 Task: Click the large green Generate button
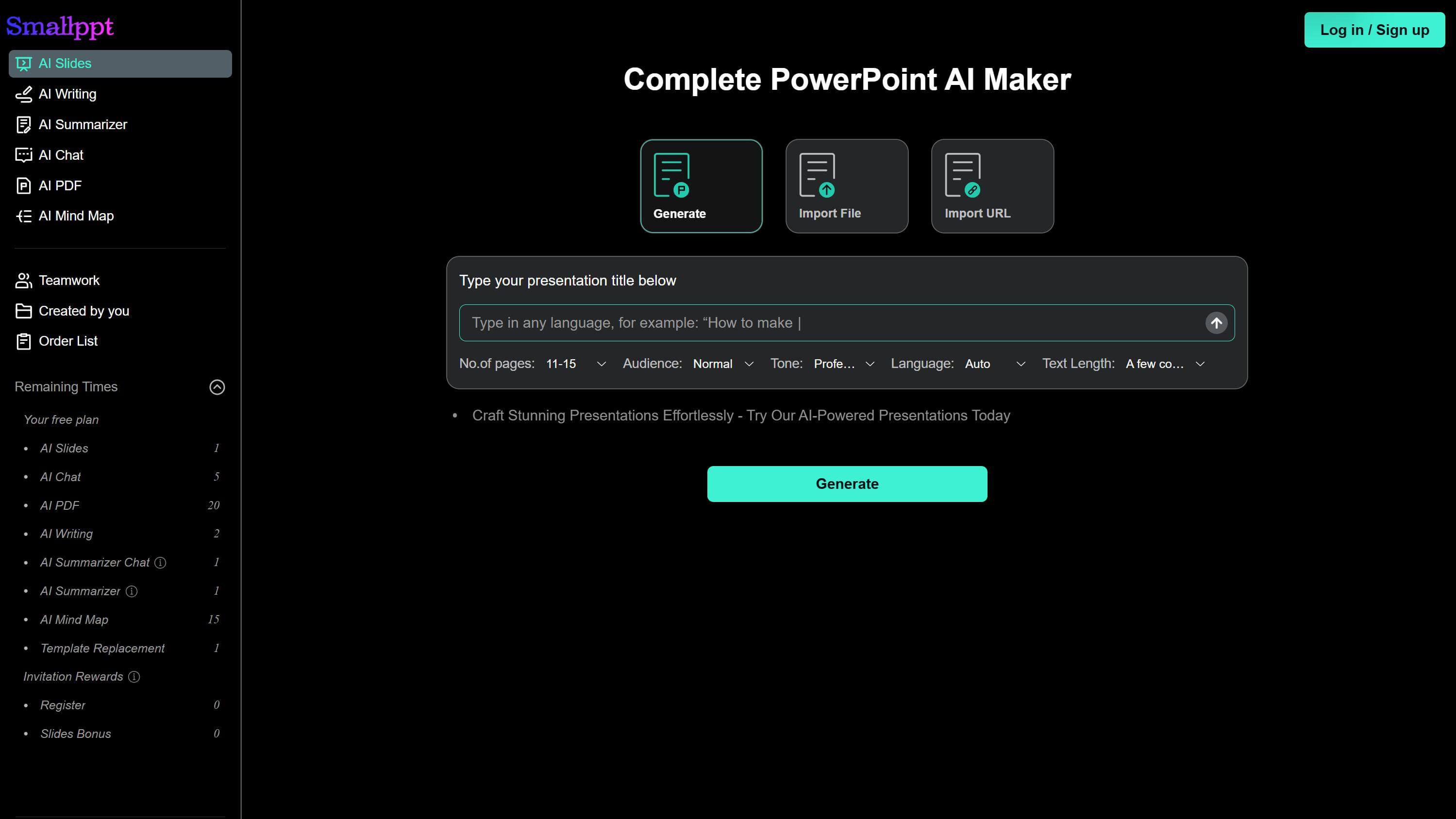coord(847,484)
